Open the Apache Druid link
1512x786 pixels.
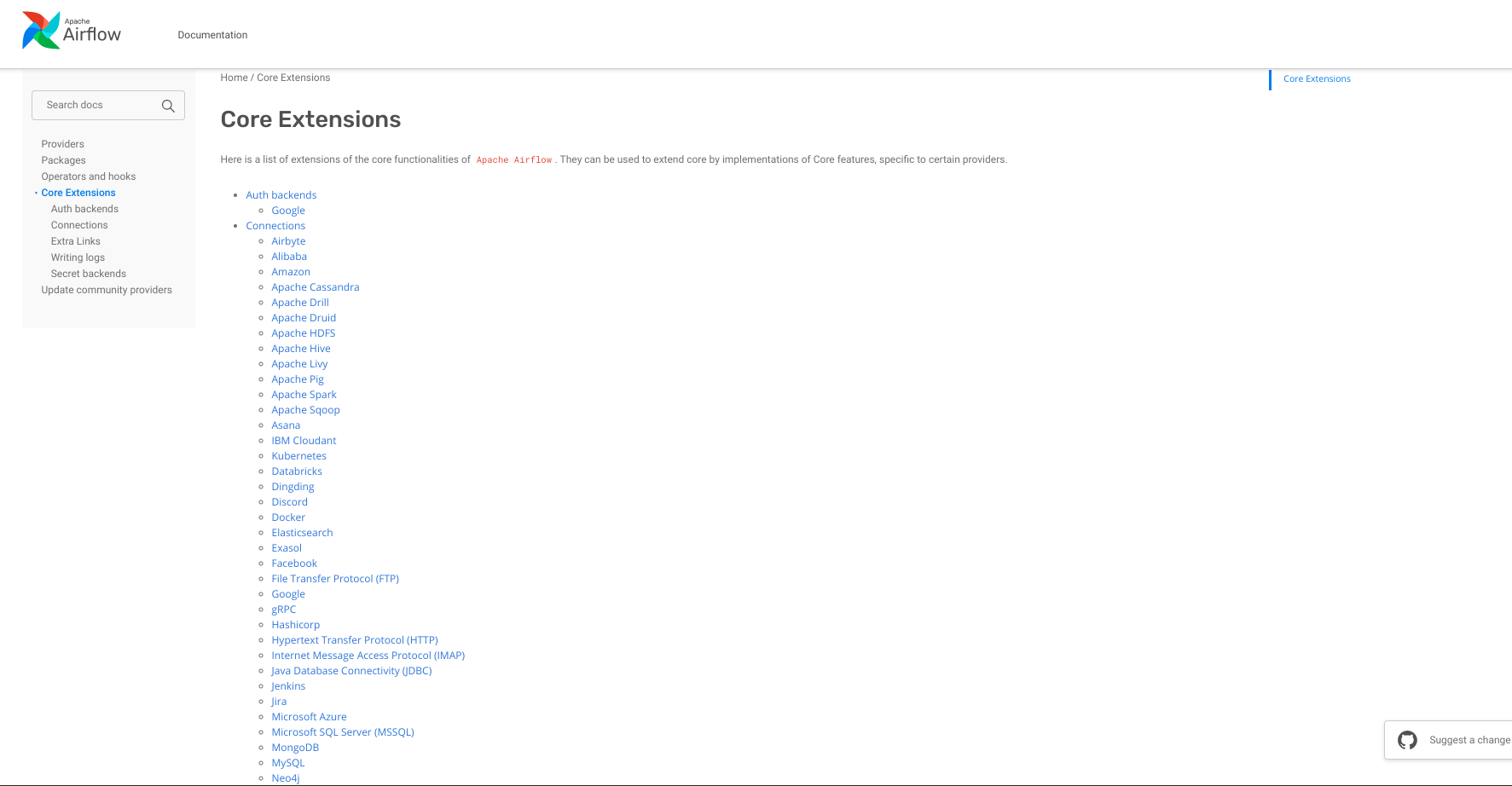(304, 318)
